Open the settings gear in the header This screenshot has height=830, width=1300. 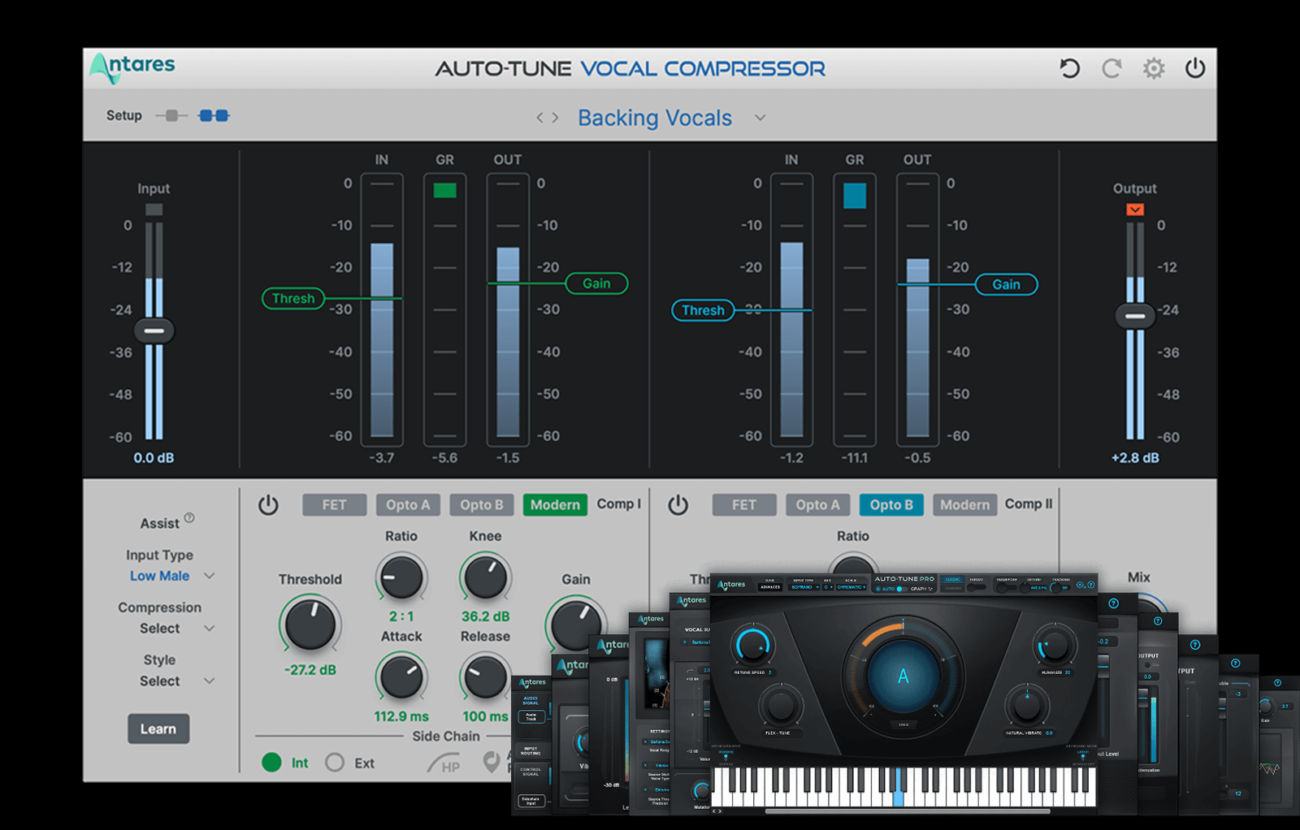1154,68
